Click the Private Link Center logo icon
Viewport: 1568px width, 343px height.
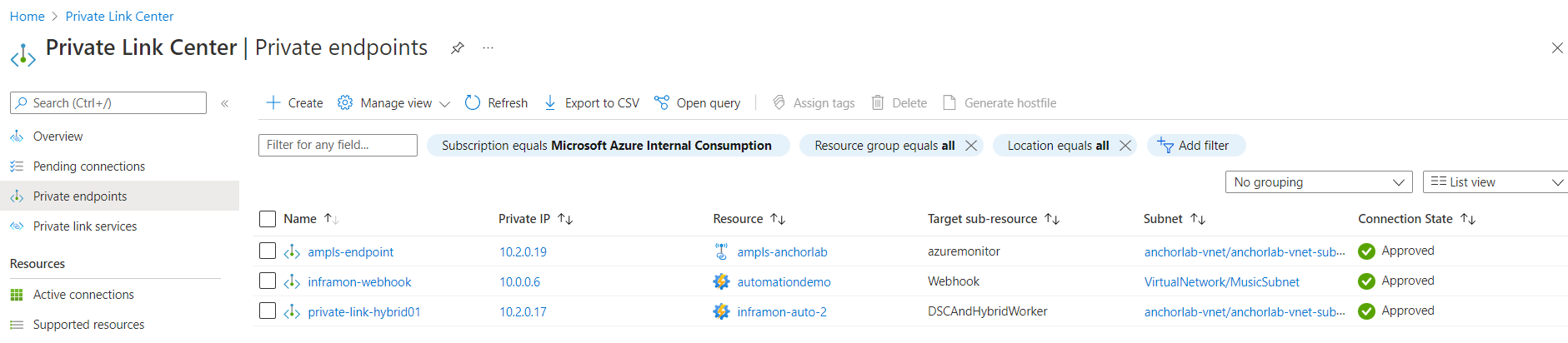pos(23,56)
